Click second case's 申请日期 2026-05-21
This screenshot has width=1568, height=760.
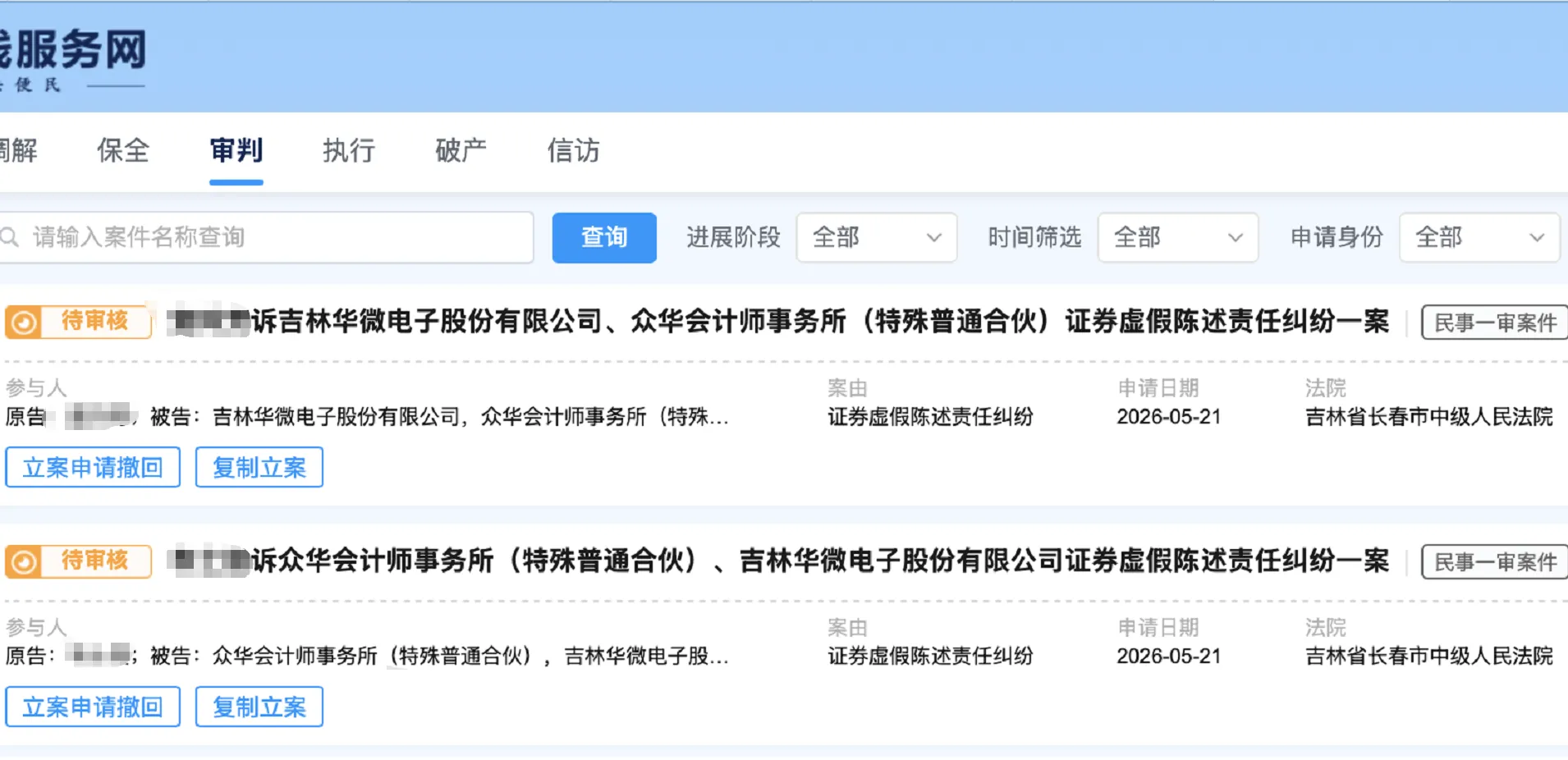[1169, 657]
